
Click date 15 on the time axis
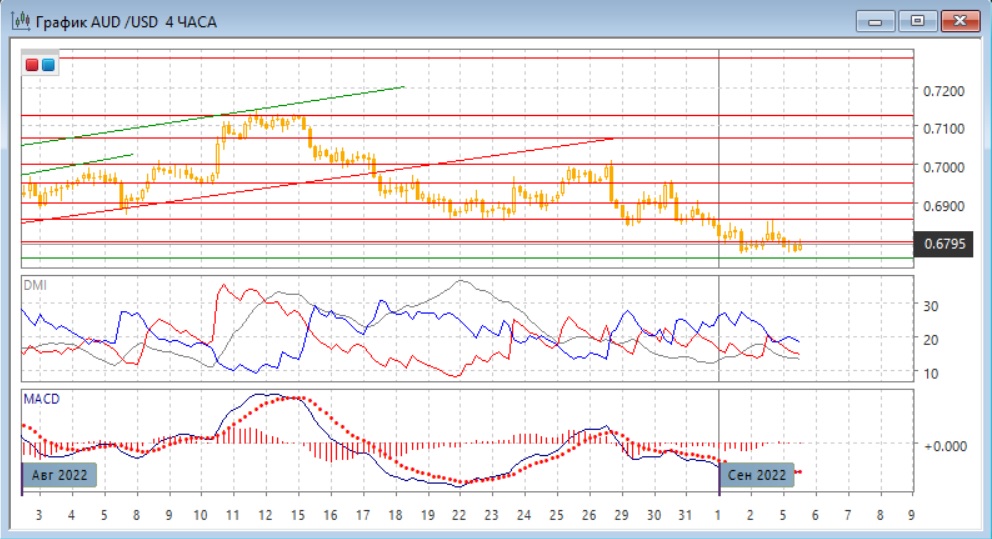tap(298, 516)
